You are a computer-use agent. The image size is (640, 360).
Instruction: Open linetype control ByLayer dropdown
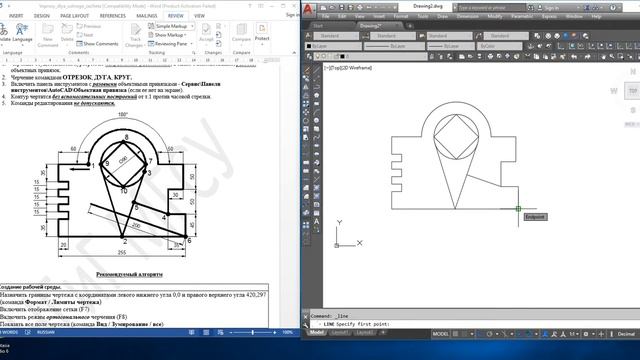pos(394,47)
